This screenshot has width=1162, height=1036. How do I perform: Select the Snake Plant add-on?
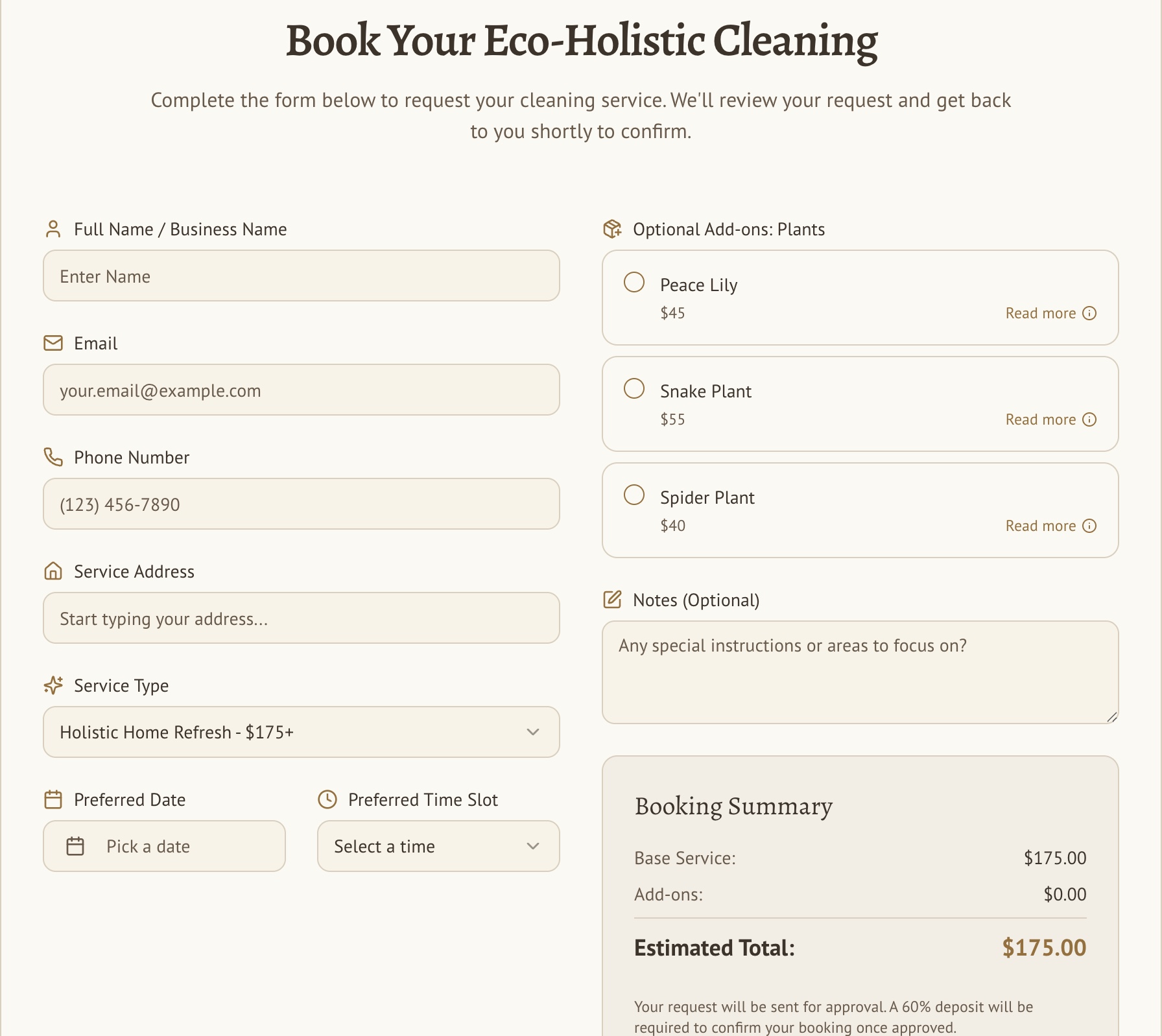tap(634, 388)
